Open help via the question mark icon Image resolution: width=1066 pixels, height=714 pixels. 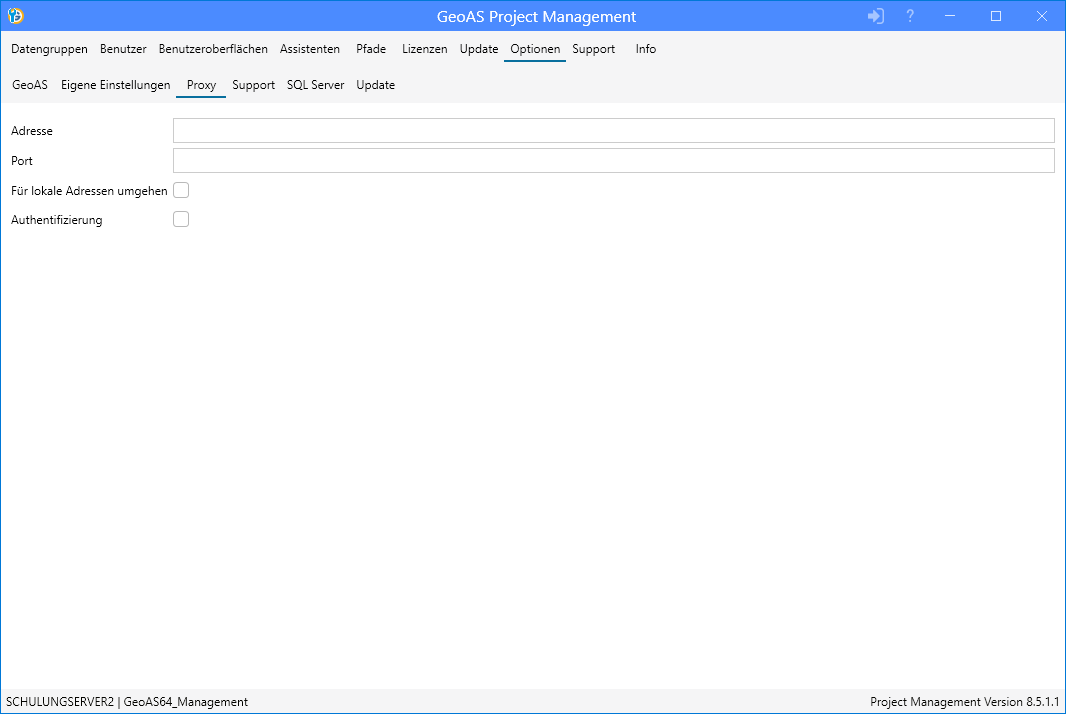[910, 16]
